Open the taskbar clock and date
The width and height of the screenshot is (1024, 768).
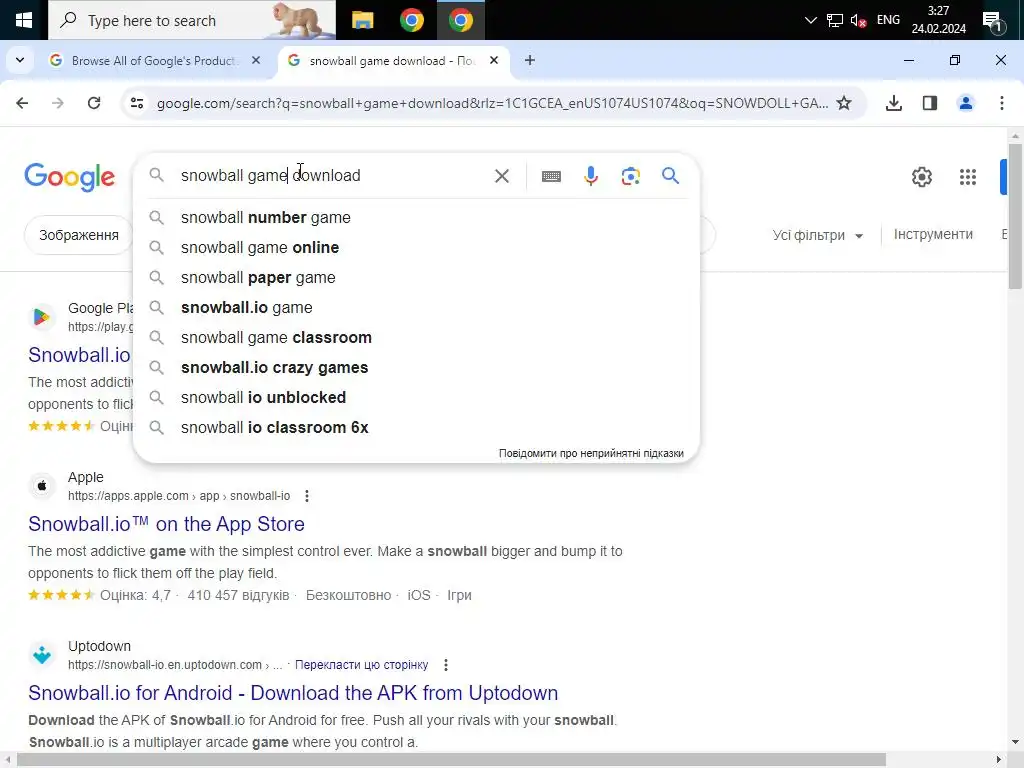click(938, 20)
